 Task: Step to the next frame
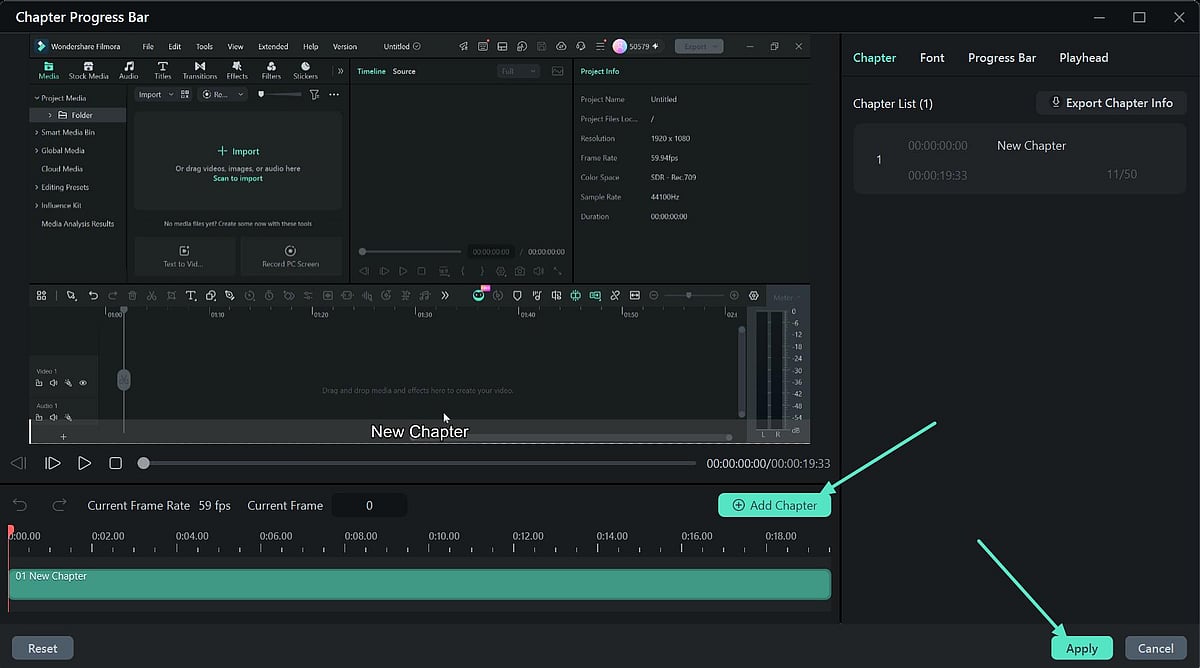(x=53, y=463)
